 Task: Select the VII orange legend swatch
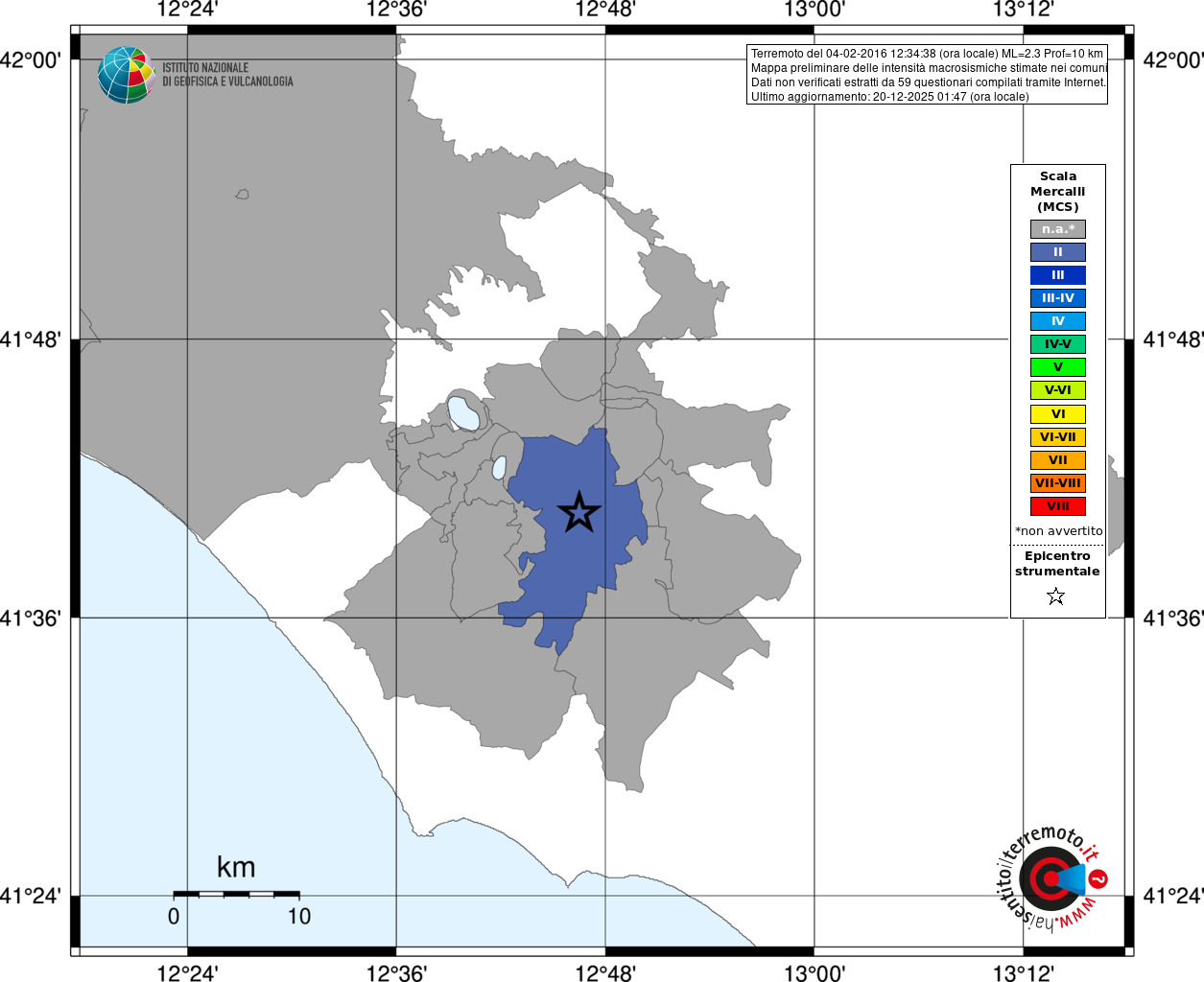(1058, 460)
